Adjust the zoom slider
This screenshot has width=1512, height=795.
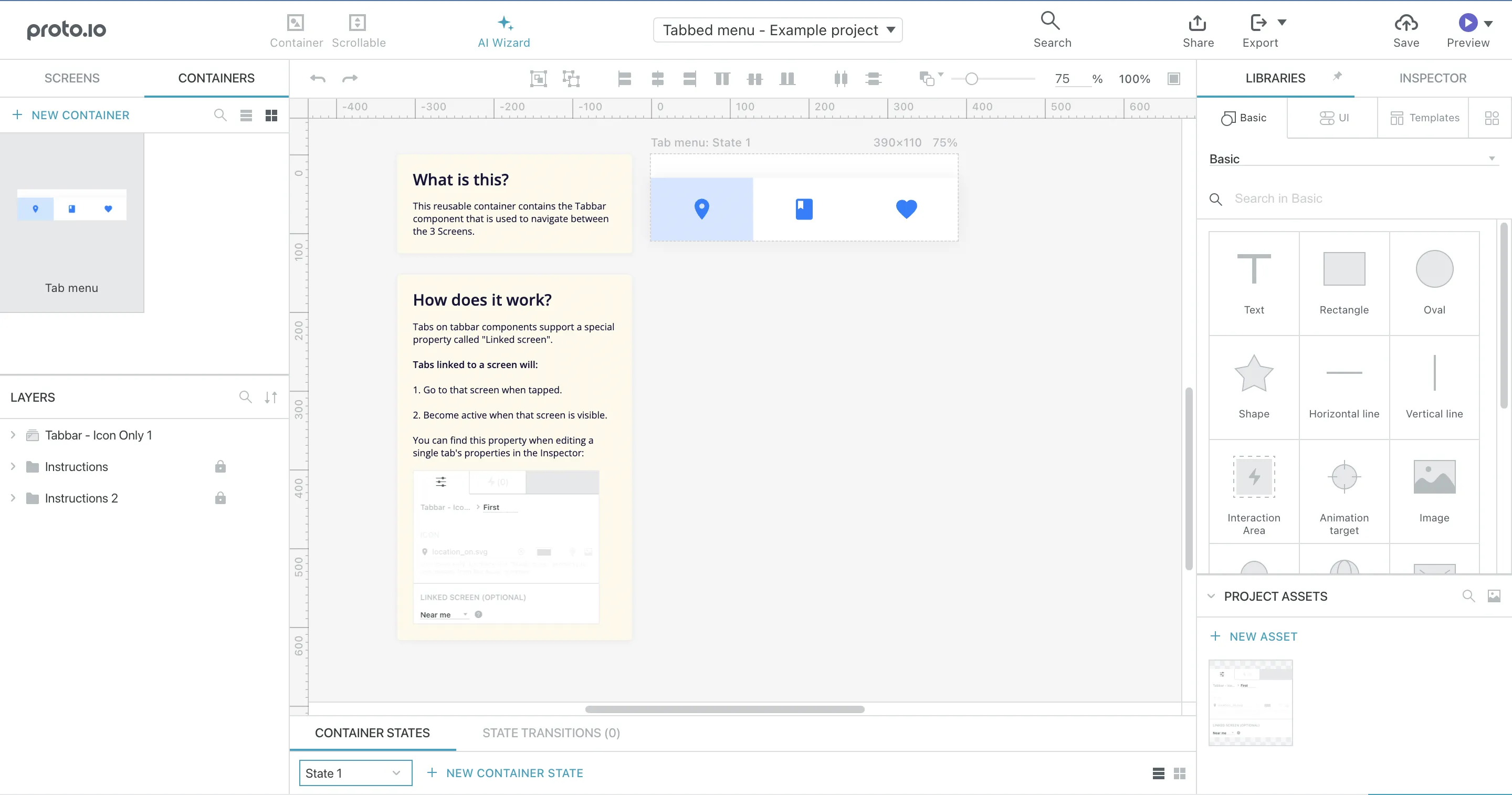point(973,78)
